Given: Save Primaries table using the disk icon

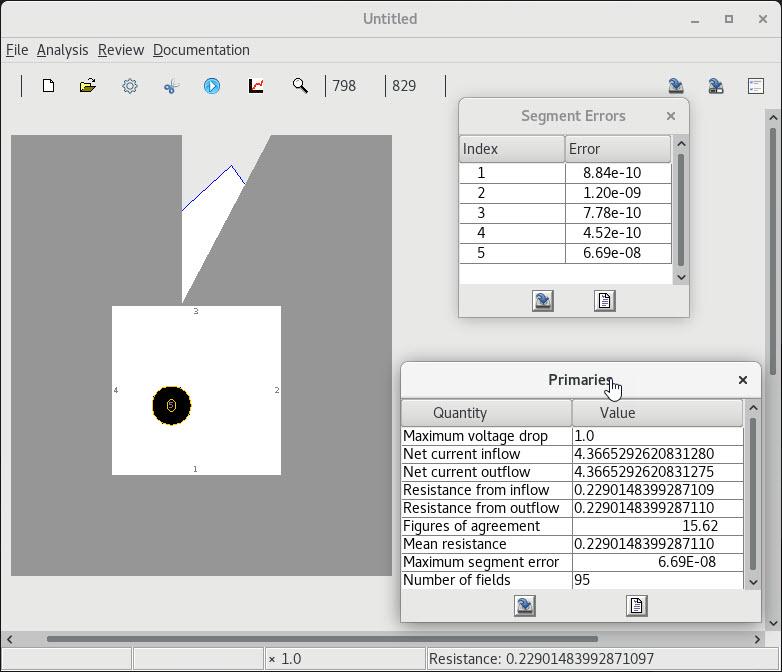Looking at the screenshot, I should pos(525,605).
